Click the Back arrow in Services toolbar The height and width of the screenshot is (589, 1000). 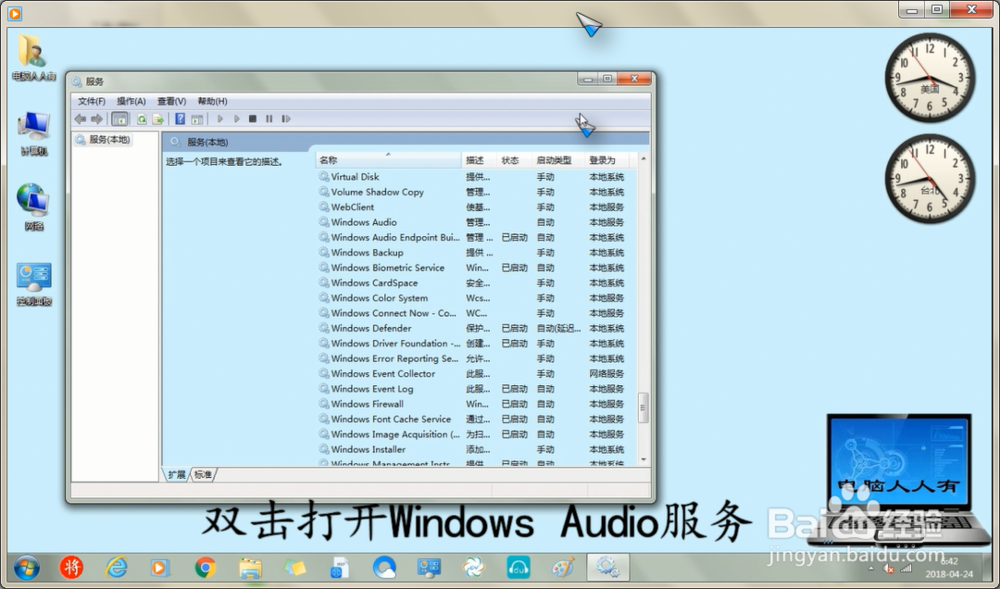(80, 119)
